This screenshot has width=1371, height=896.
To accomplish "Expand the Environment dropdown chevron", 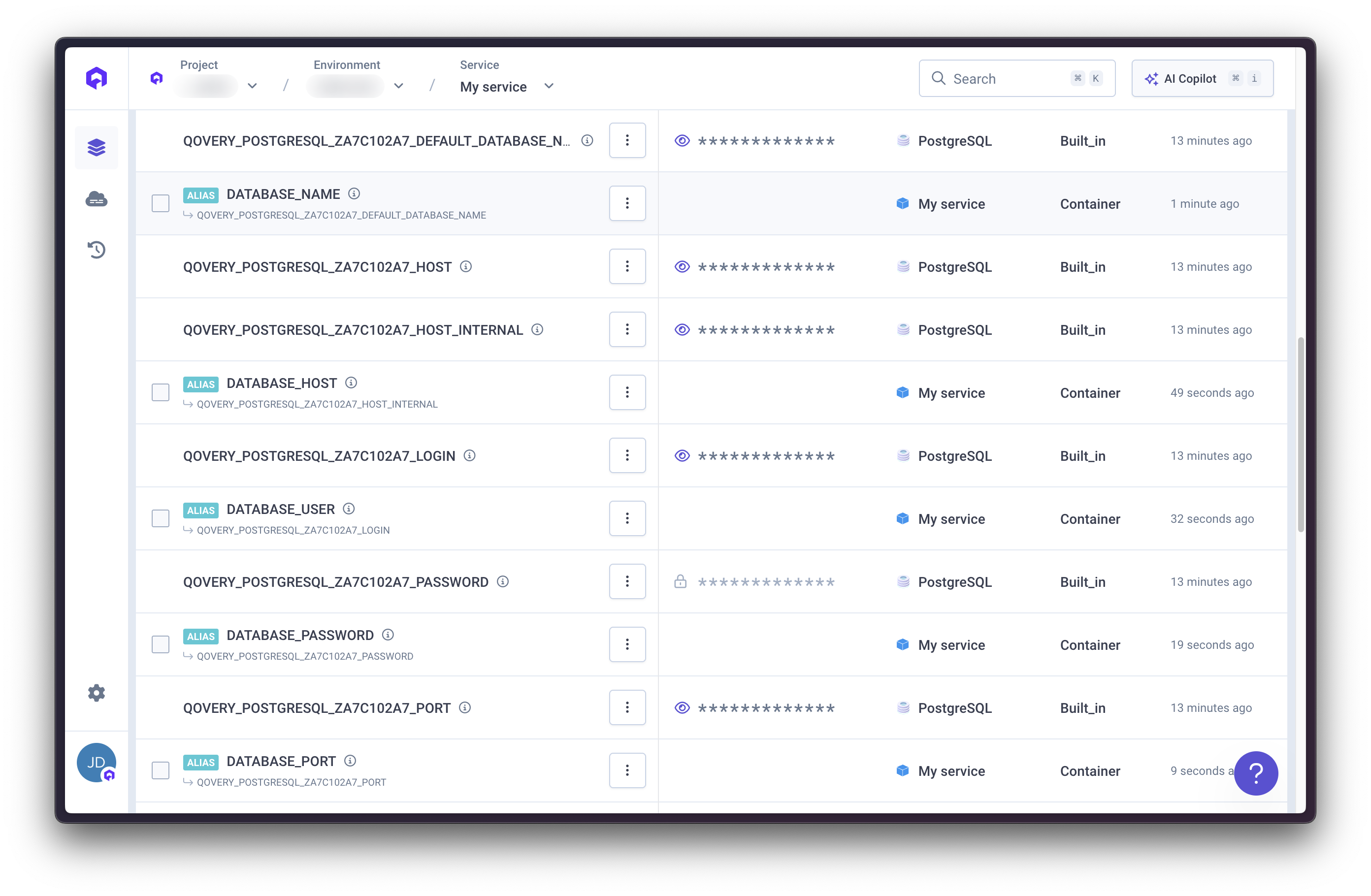I will click(x=398, y=86).
